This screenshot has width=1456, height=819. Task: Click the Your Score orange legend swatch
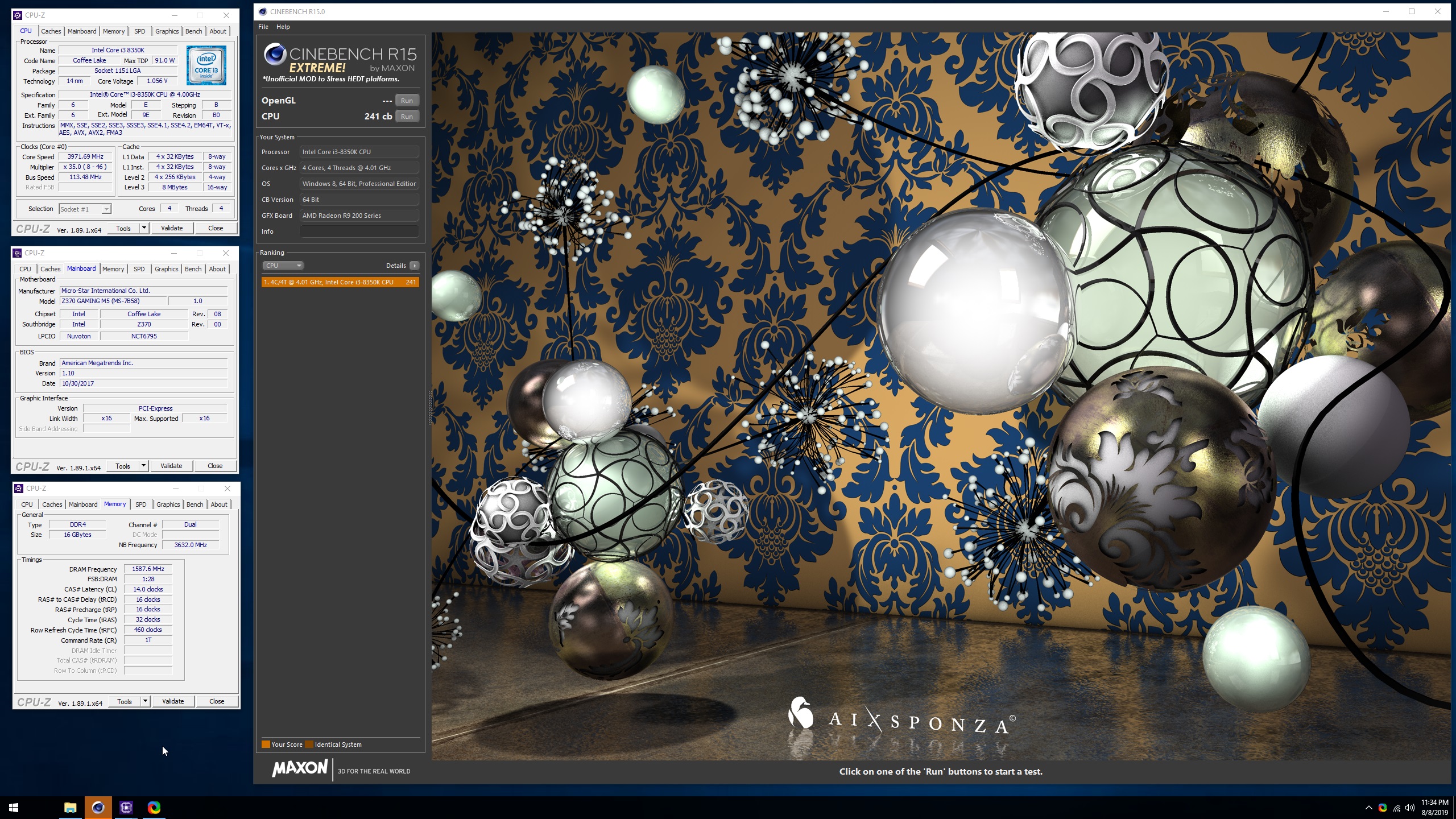click(266, 744)
